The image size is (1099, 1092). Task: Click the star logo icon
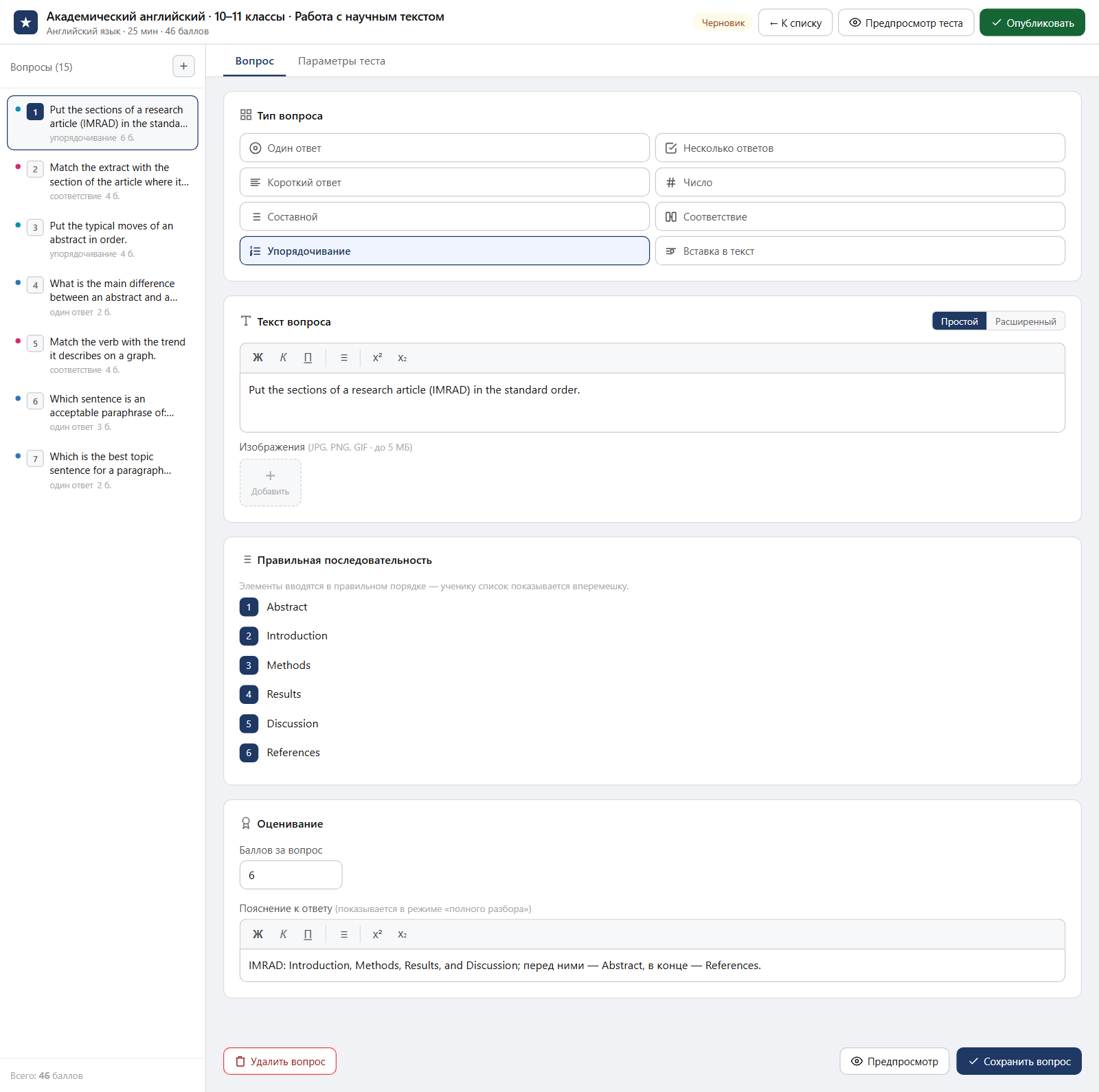pyautogui.click(x=25, y=23)
